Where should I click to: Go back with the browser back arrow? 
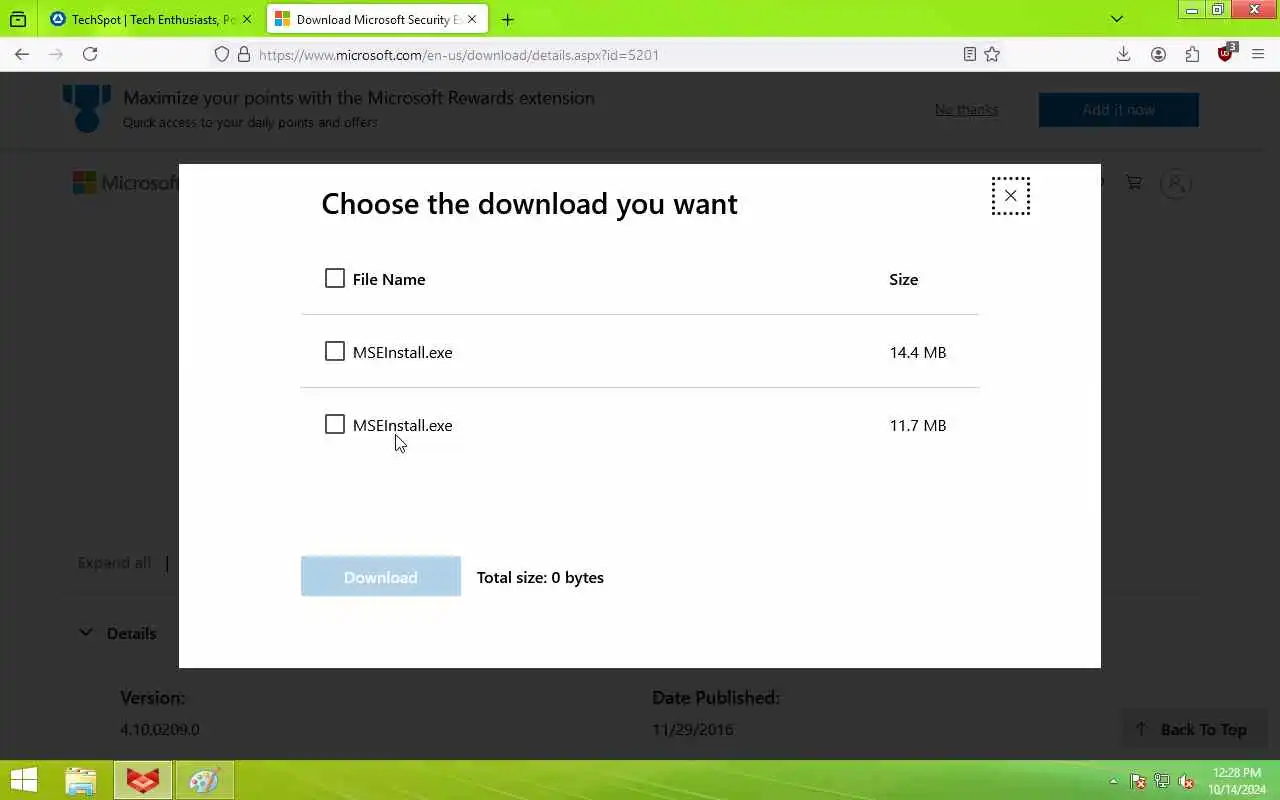(22, 54)
